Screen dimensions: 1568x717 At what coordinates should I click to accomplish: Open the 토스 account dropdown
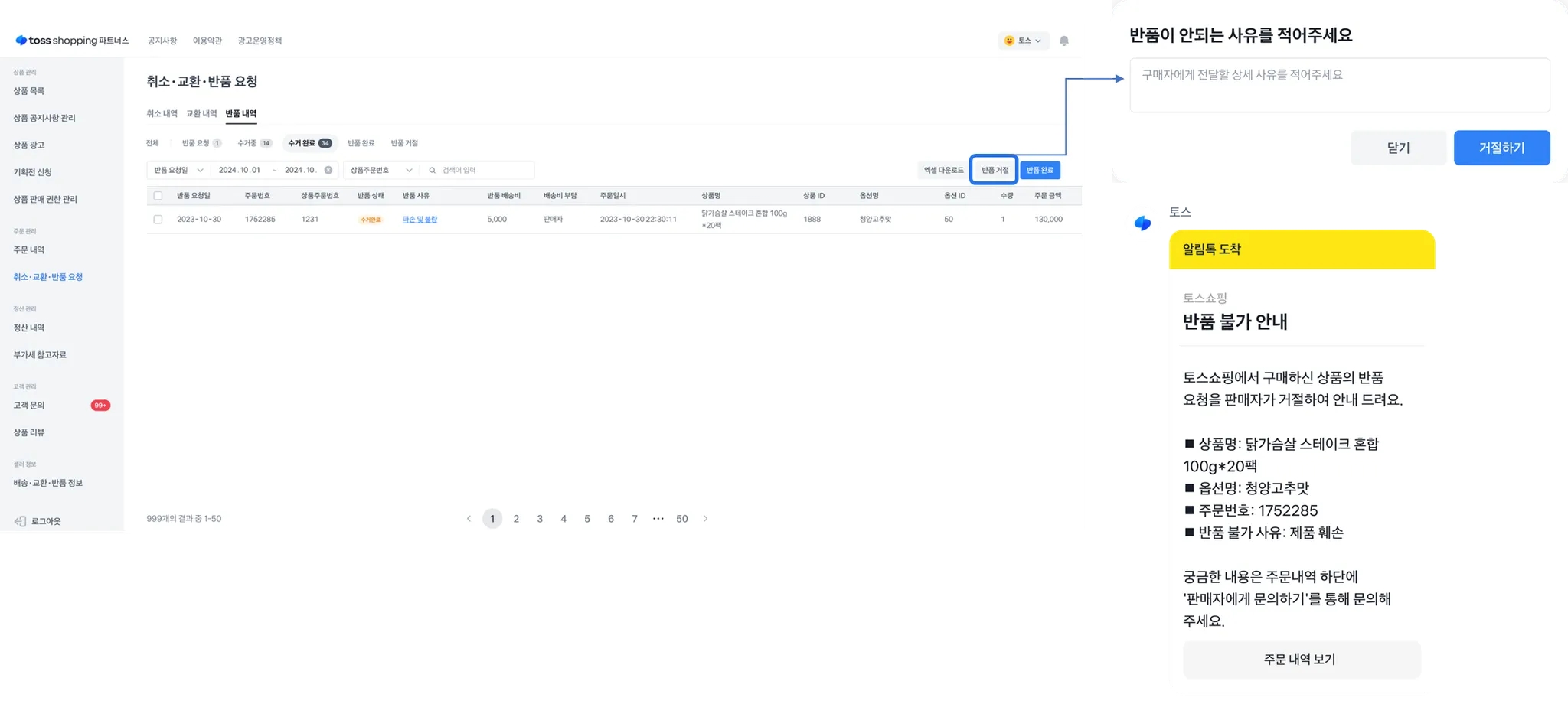(x=1023, y=41)
